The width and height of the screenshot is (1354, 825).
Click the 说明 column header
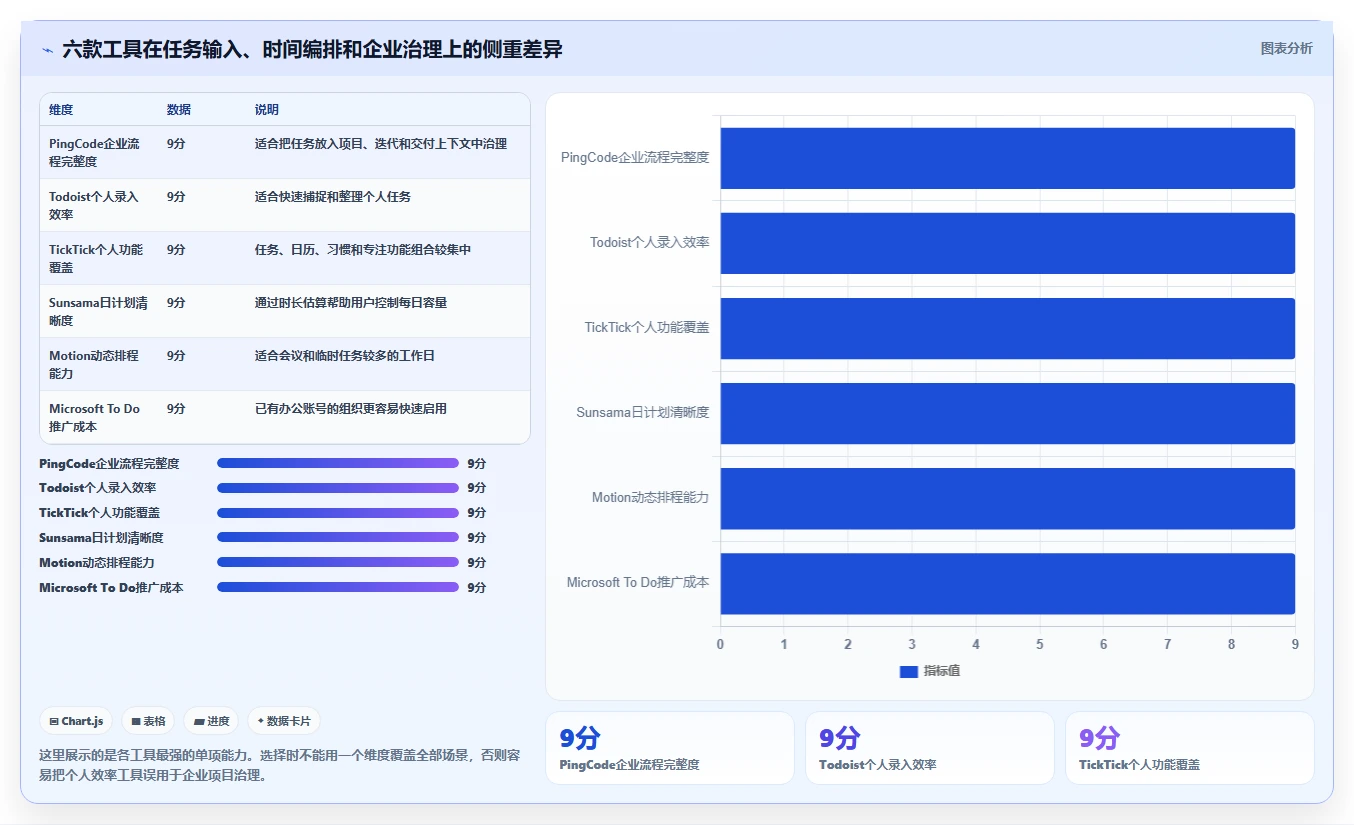click(x=267, y=109)
